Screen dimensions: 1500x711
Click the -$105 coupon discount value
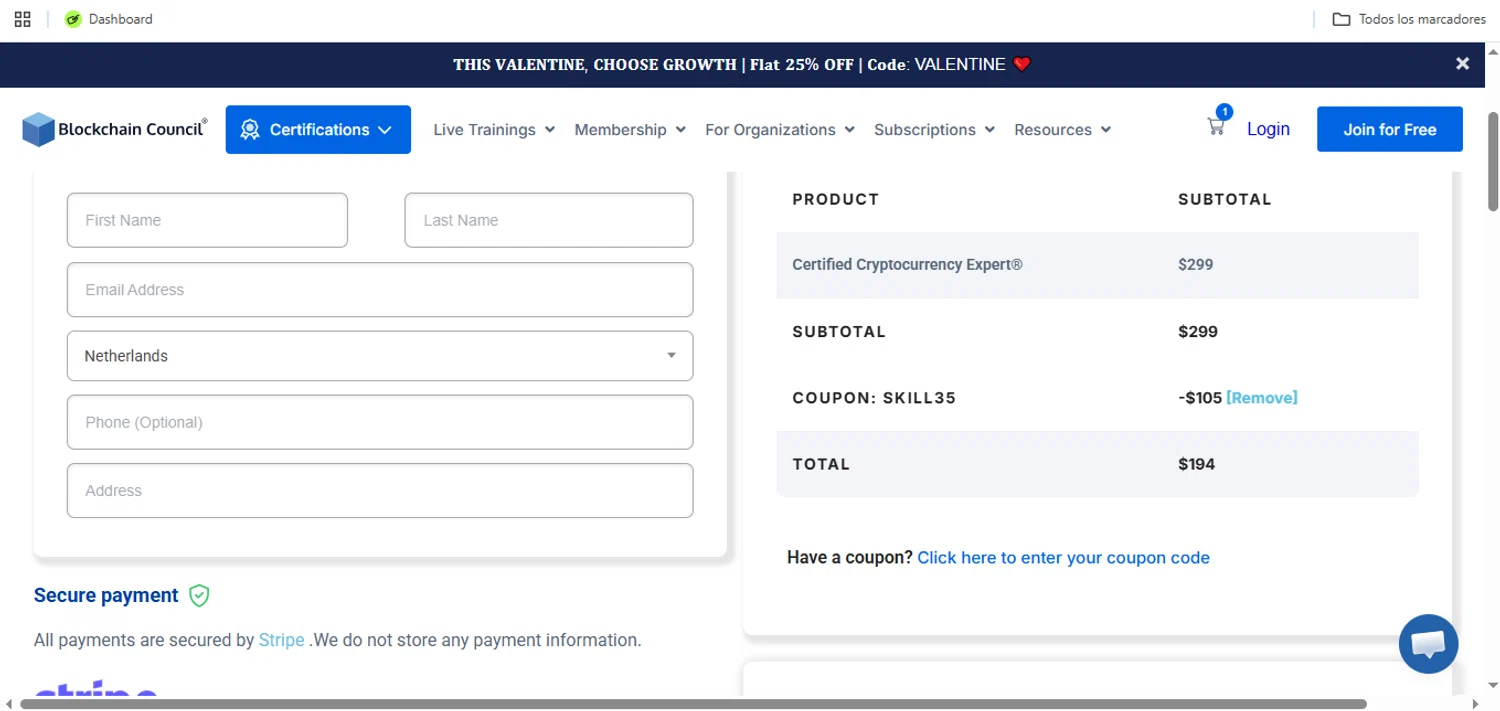click(1200, 398)
